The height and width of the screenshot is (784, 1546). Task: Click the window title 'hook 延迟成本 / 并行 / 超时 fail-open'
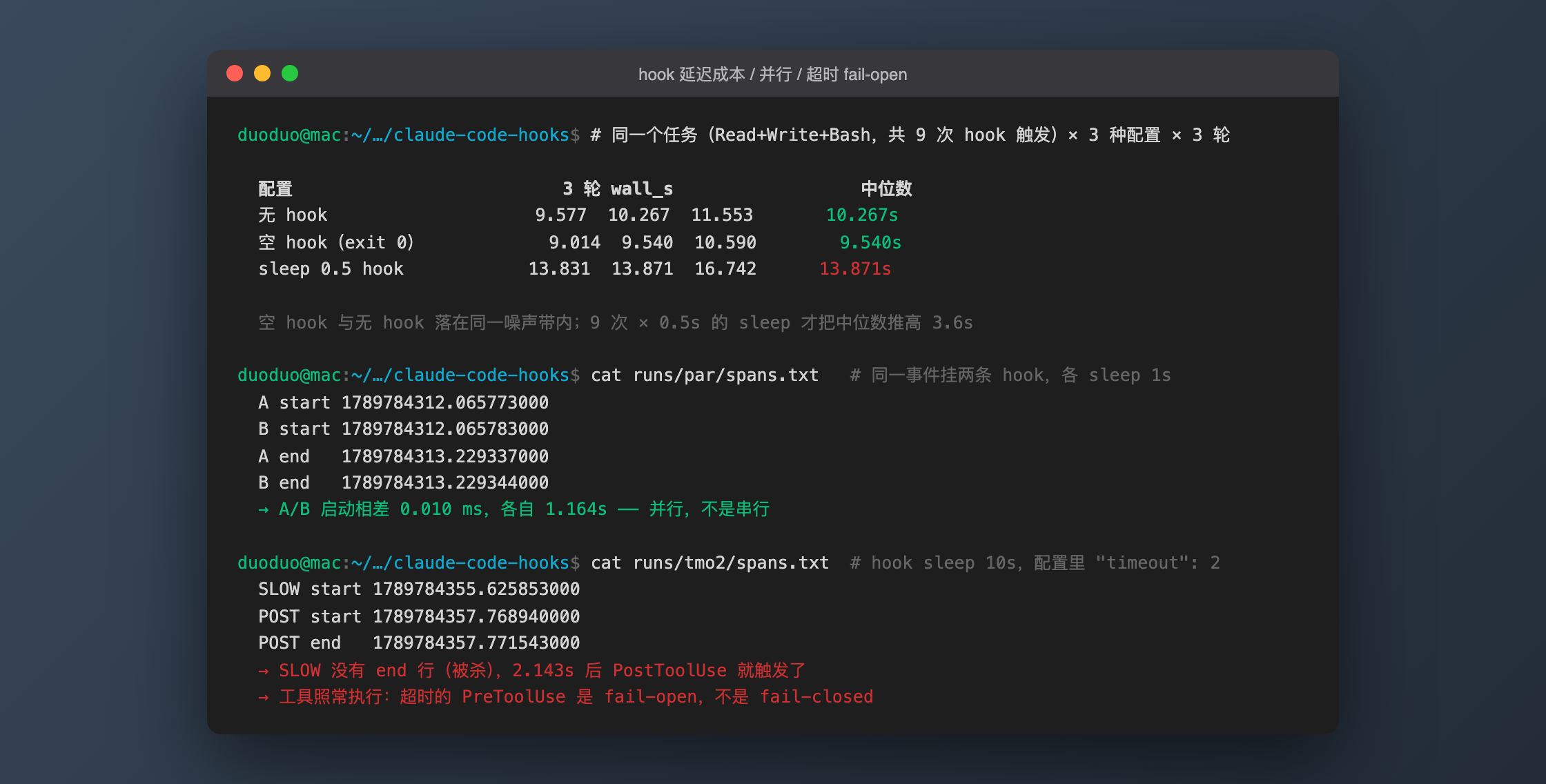[772, 74]
